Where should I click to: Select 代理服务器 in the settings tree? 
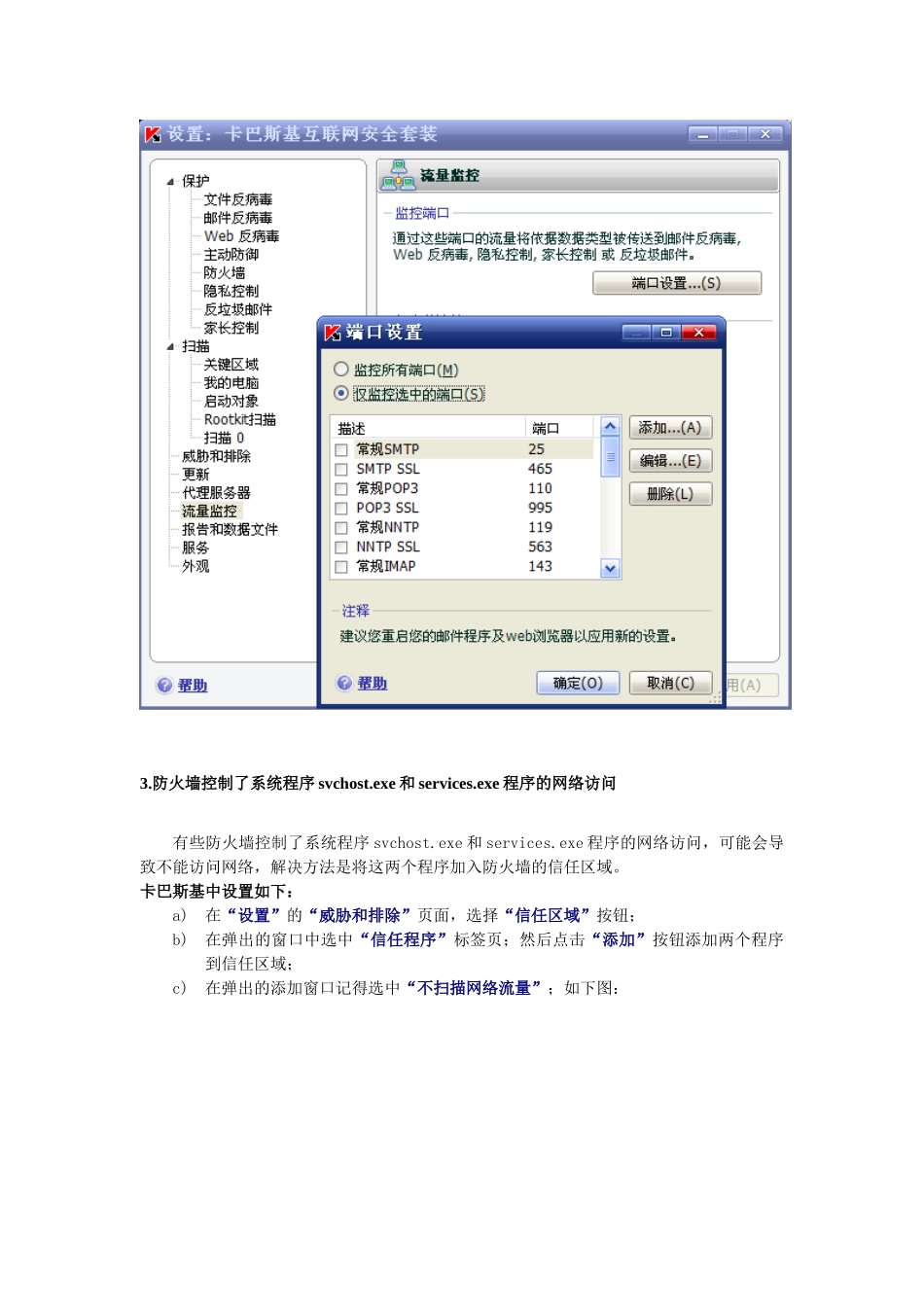click(x=217, y=493)
